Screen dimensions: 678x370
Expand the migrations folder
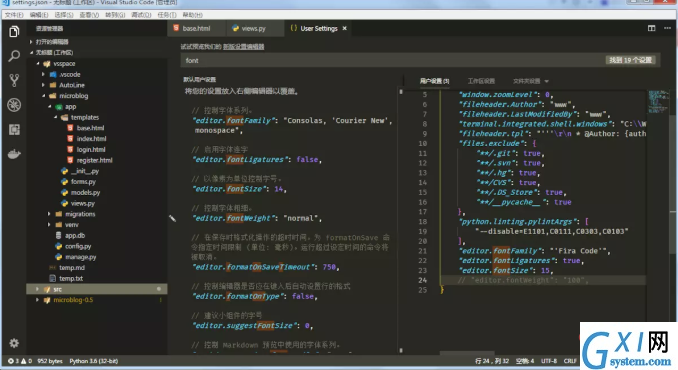pos(49,214)
